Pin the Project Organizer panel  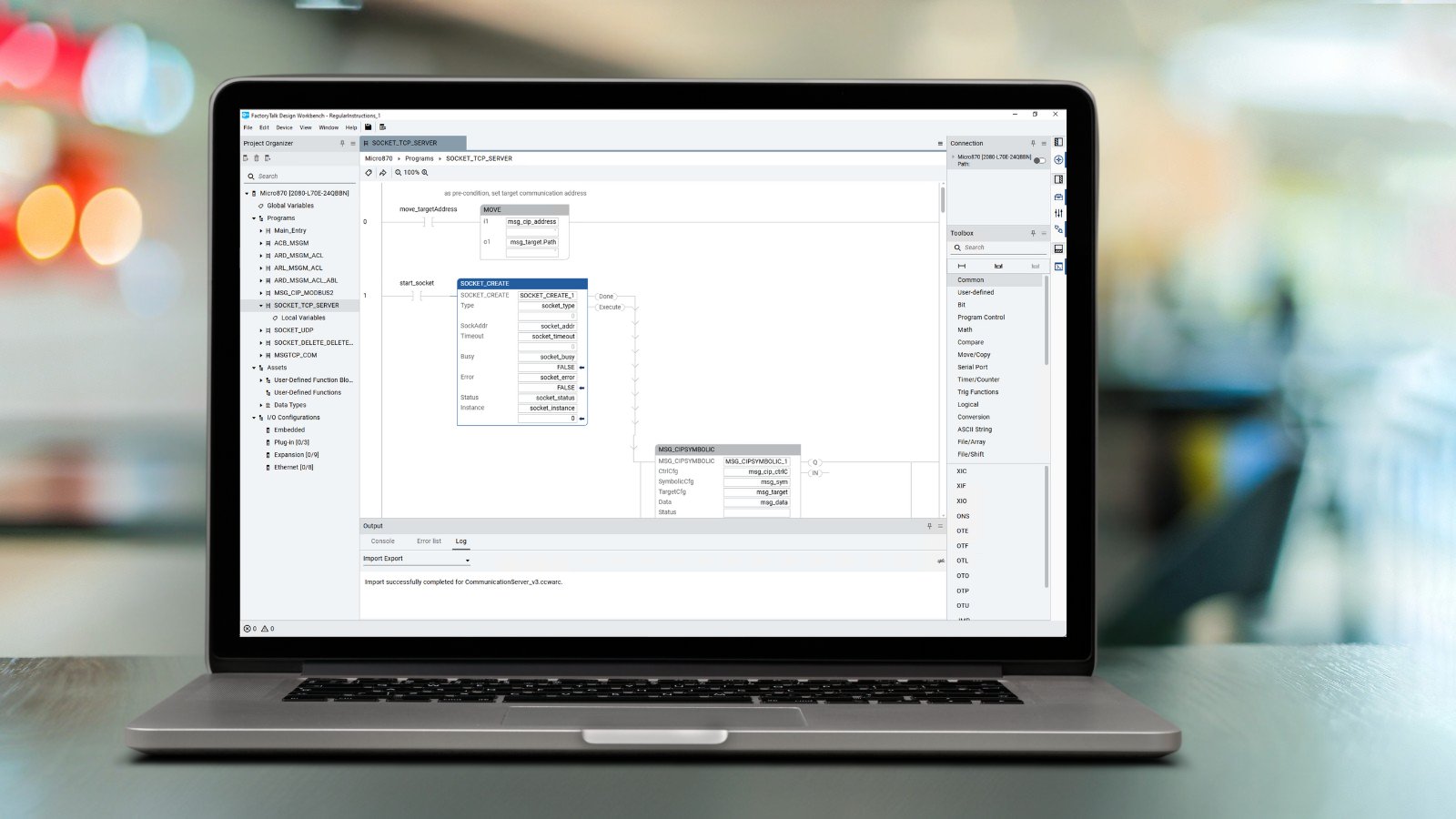tap(342, 143)
